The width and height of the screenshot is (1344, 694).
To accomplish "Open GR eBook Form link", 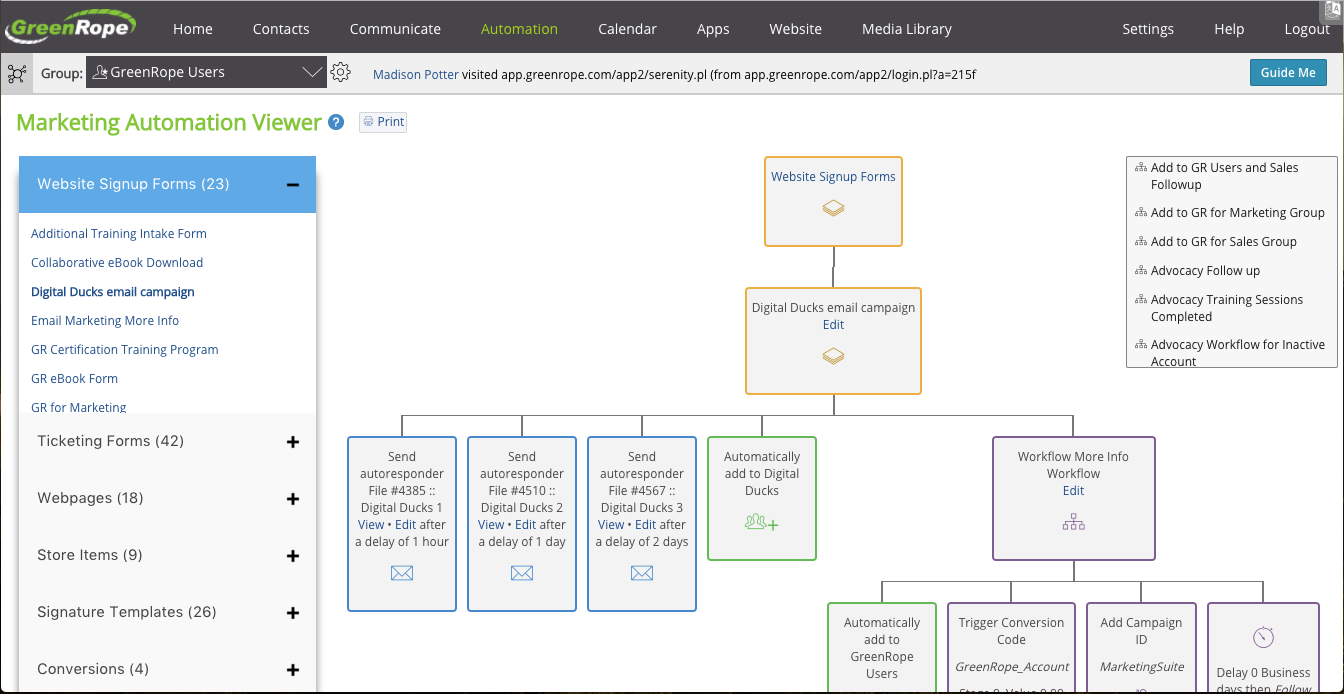I will (x=74, y=379).
